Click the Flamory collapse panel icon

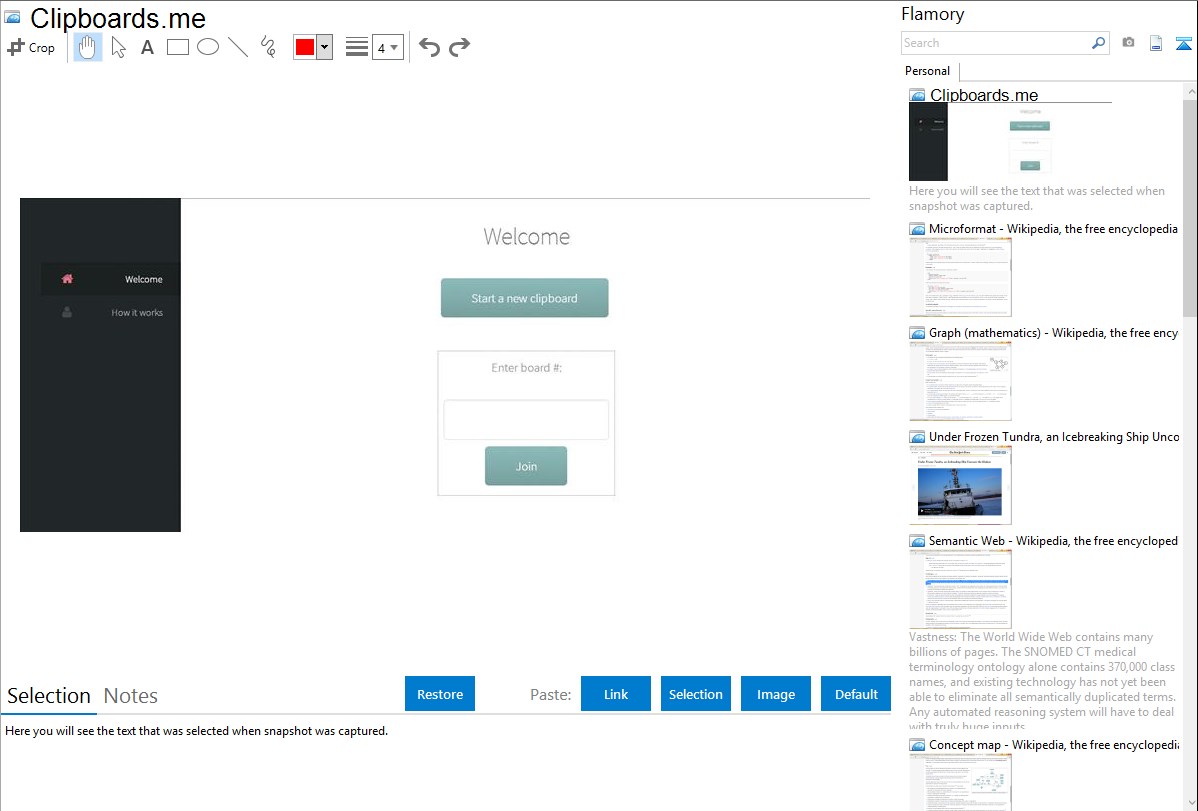pos(1183,43)
